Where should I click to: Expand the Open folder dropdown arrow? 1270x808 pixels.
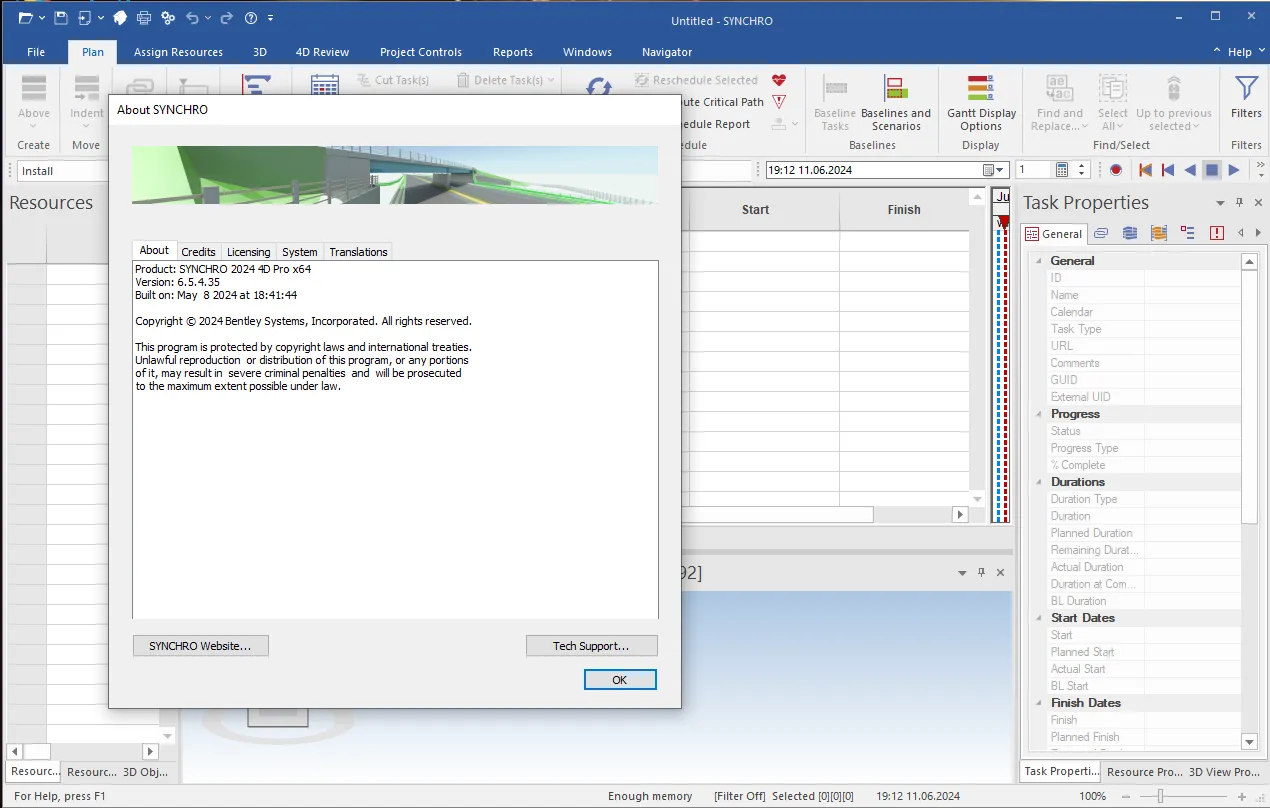pos(40,18)
